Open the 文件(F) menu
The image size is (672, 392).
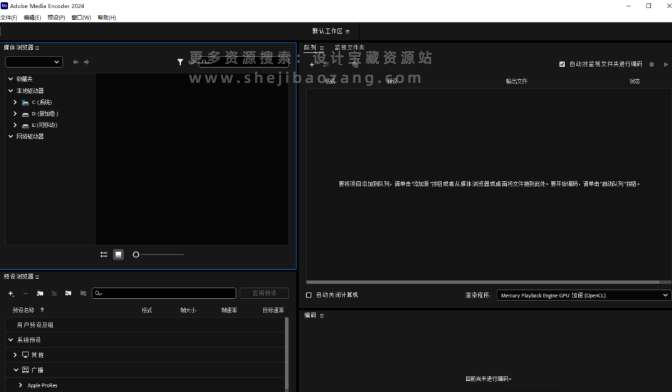[9, 18]
